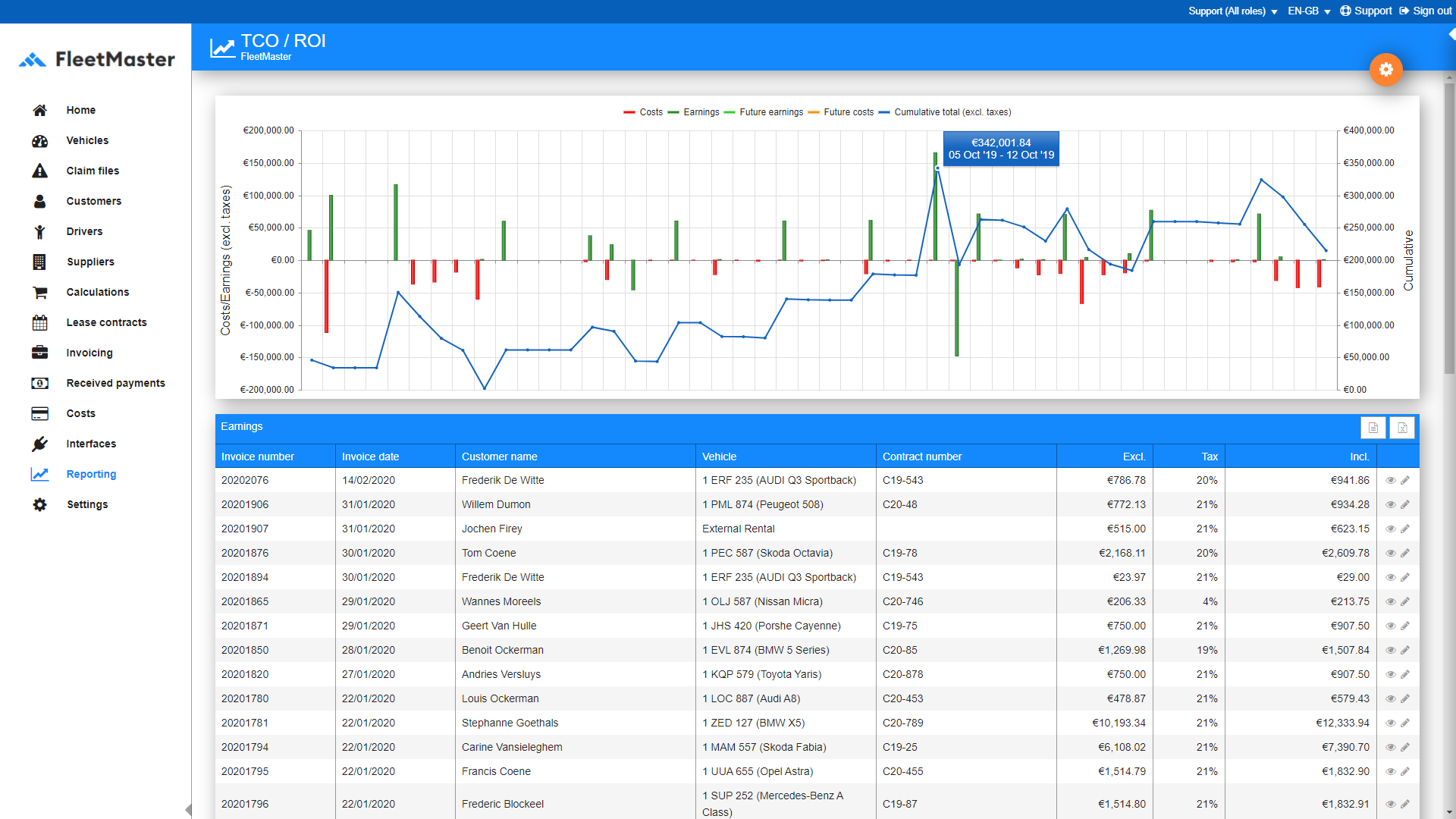The width and height of the screenshot is (1456, 819).
Task: Sort by Vehicle column header
Action: (786, 457)
